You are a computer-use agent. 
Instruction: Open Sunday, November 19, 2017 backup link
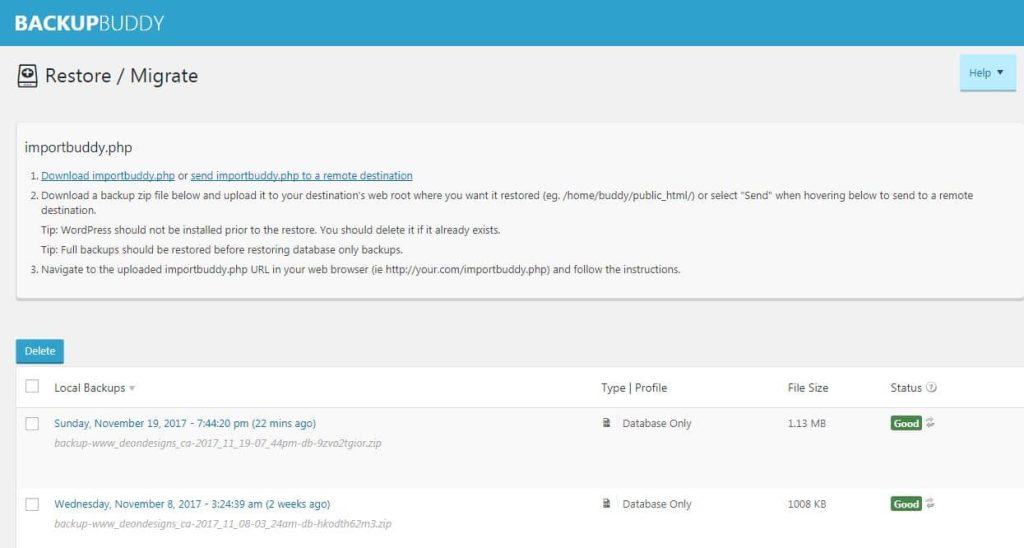185,423
